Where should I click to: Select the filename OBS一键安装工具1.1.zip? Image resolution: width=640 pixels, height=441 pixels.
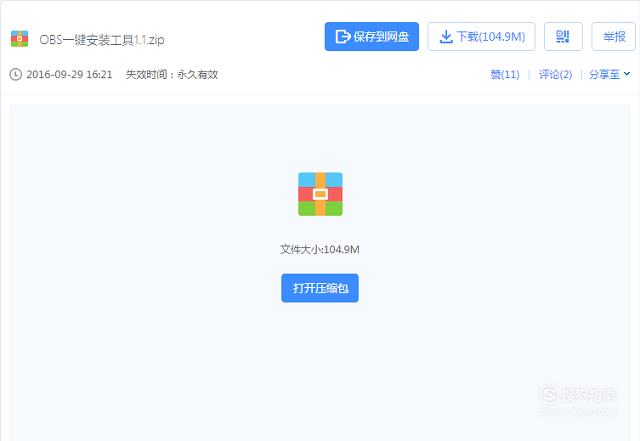coord(102,40)
